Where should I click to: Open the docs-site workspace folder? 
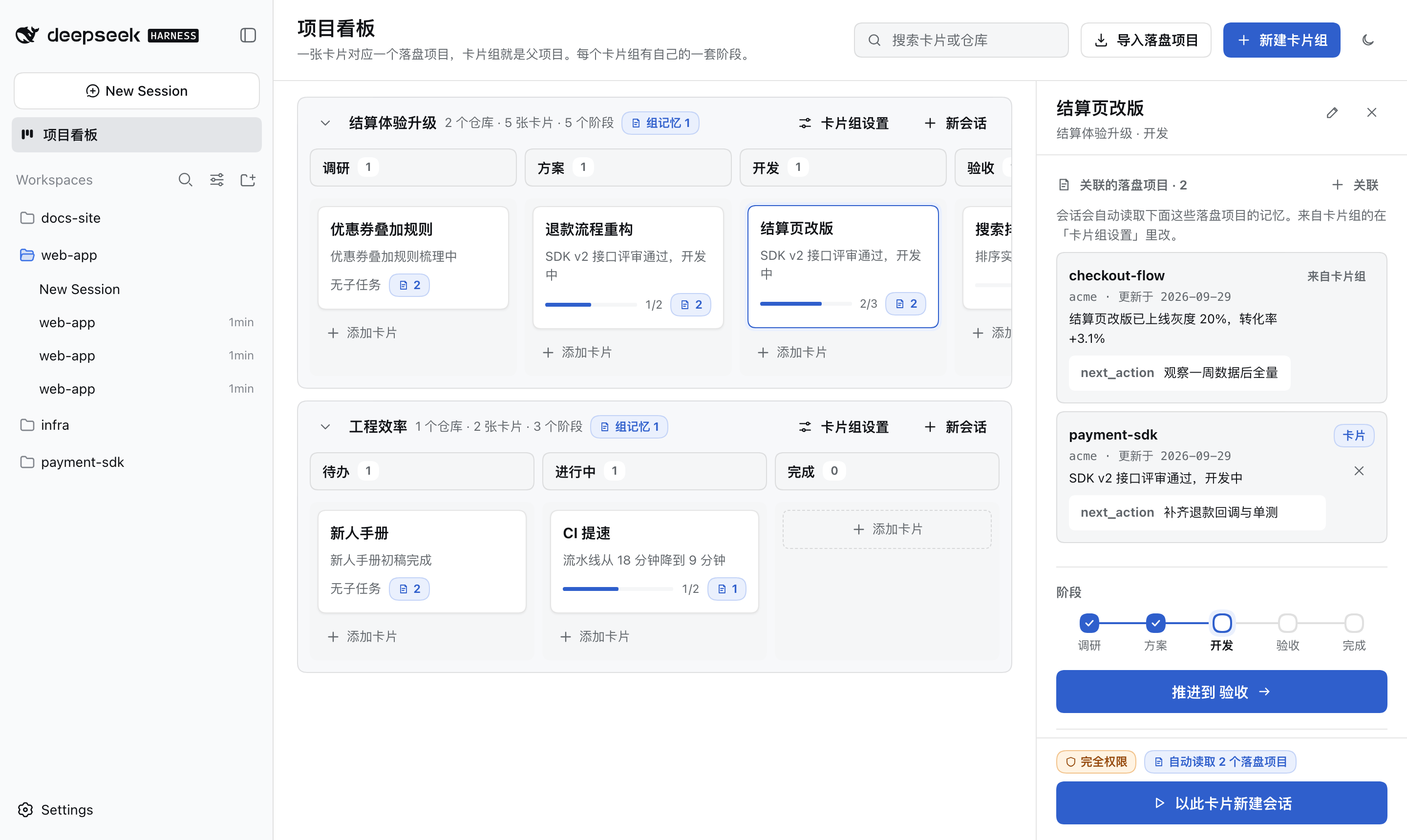click(137, 218)
